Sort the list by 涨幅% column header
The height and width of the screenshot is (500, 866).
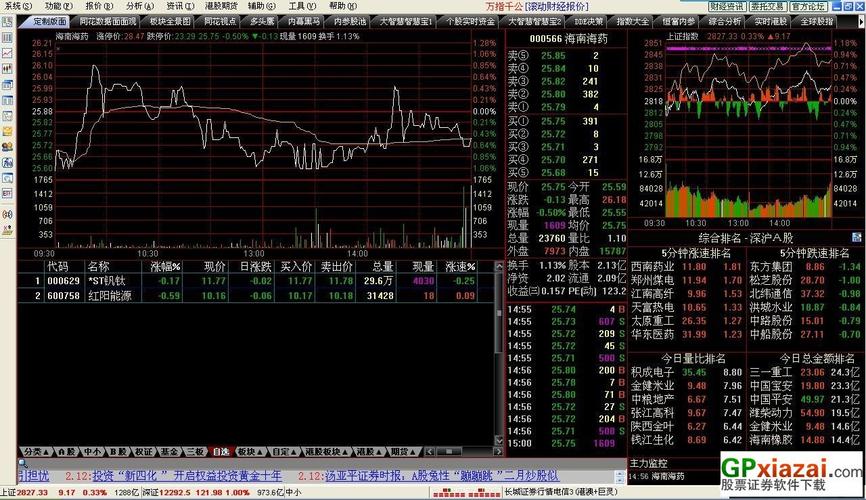pos(165,267)
